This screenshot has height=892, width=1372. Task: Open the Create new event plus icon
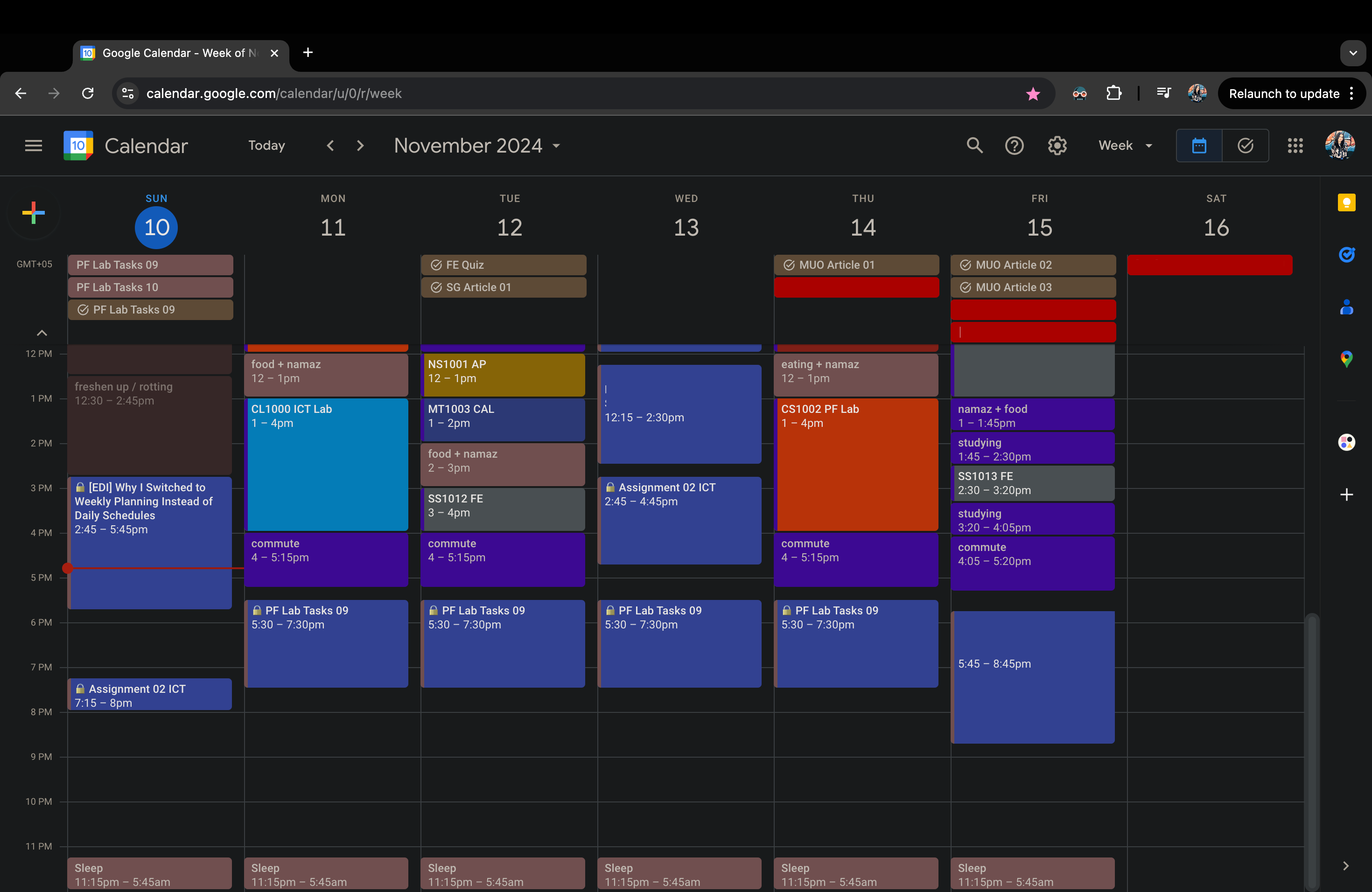(x=33, y=213)
